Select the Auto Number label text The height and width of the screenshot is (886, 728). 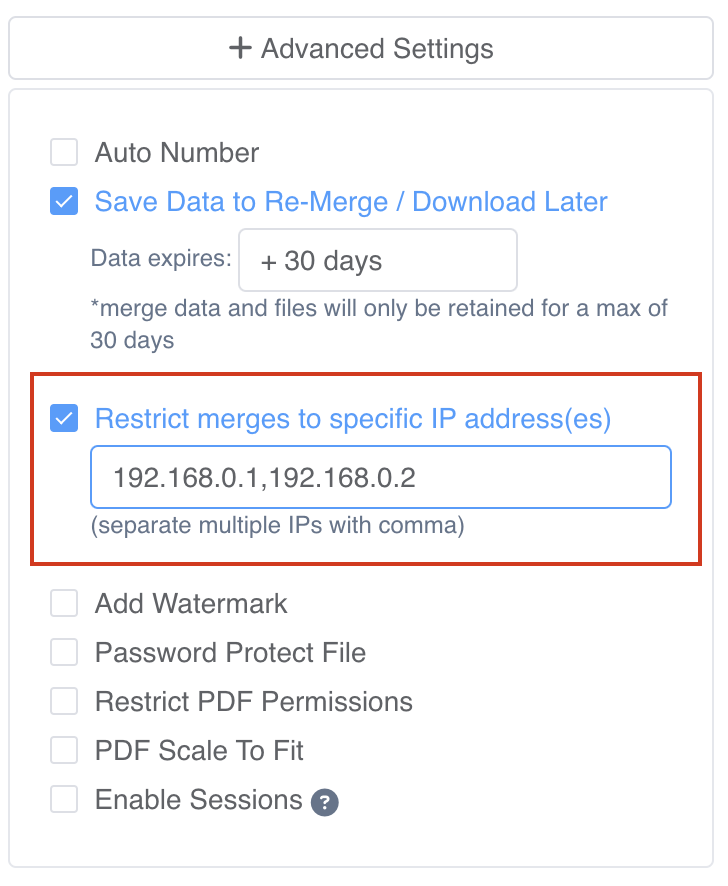177,153
